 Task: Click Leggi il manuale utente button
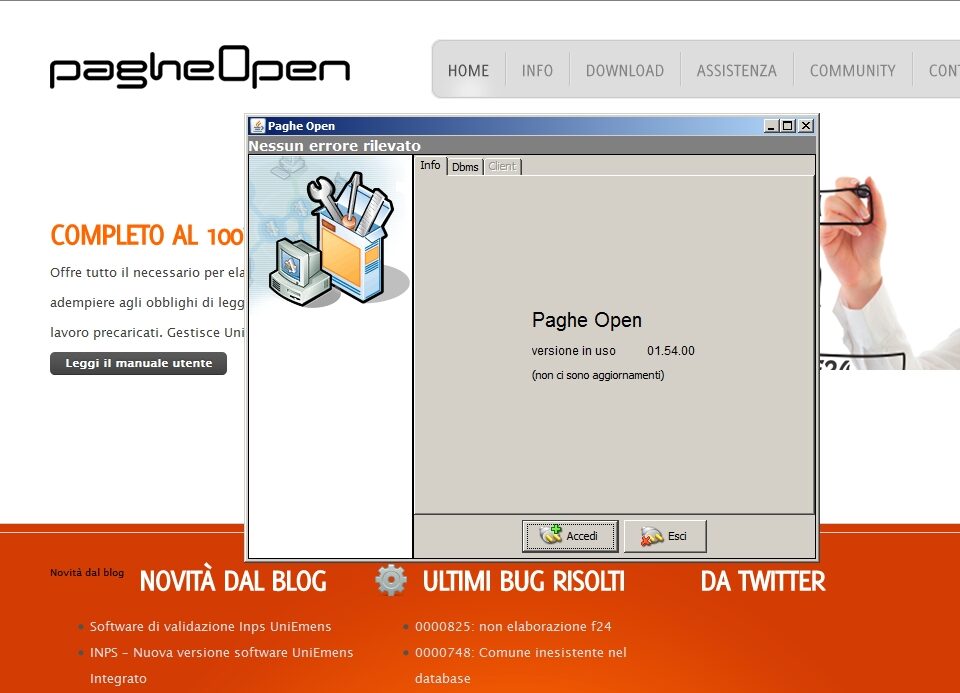pos(138,364)
